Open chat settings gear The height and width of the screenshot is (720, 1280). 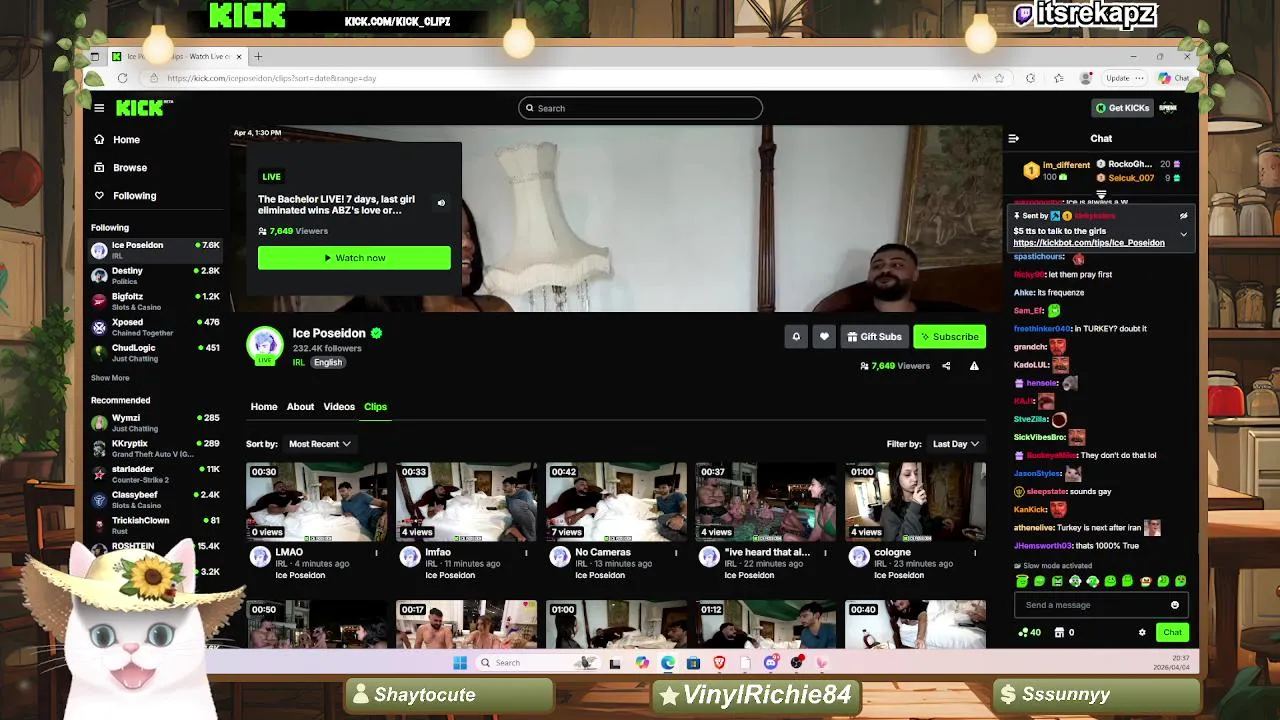(x=1142, y=633)
